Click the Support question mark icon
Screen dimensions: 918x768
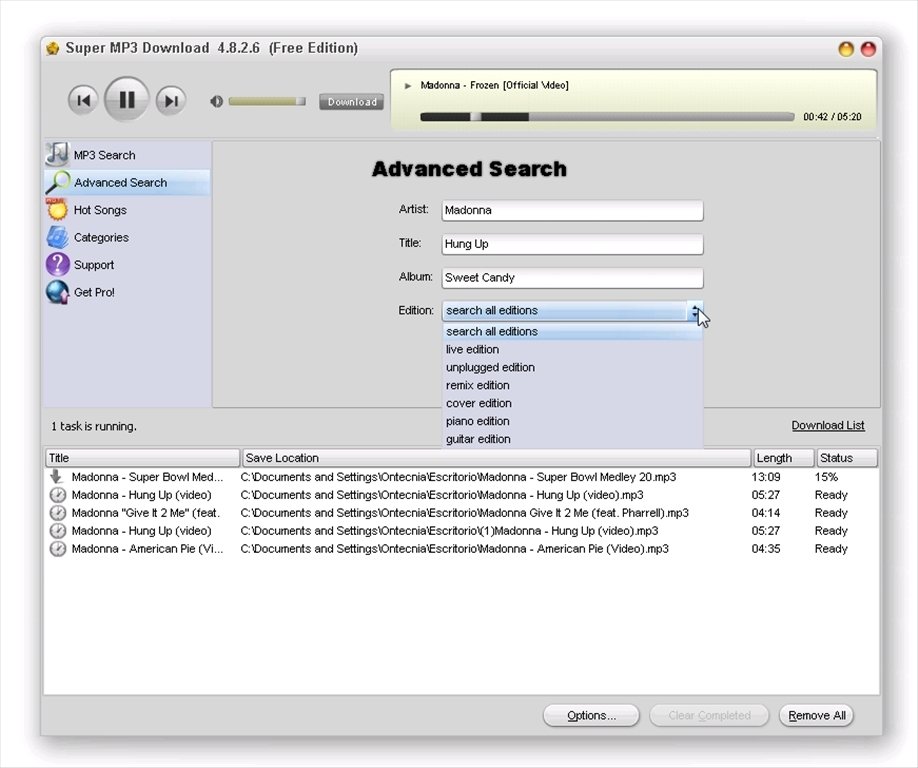57,265
